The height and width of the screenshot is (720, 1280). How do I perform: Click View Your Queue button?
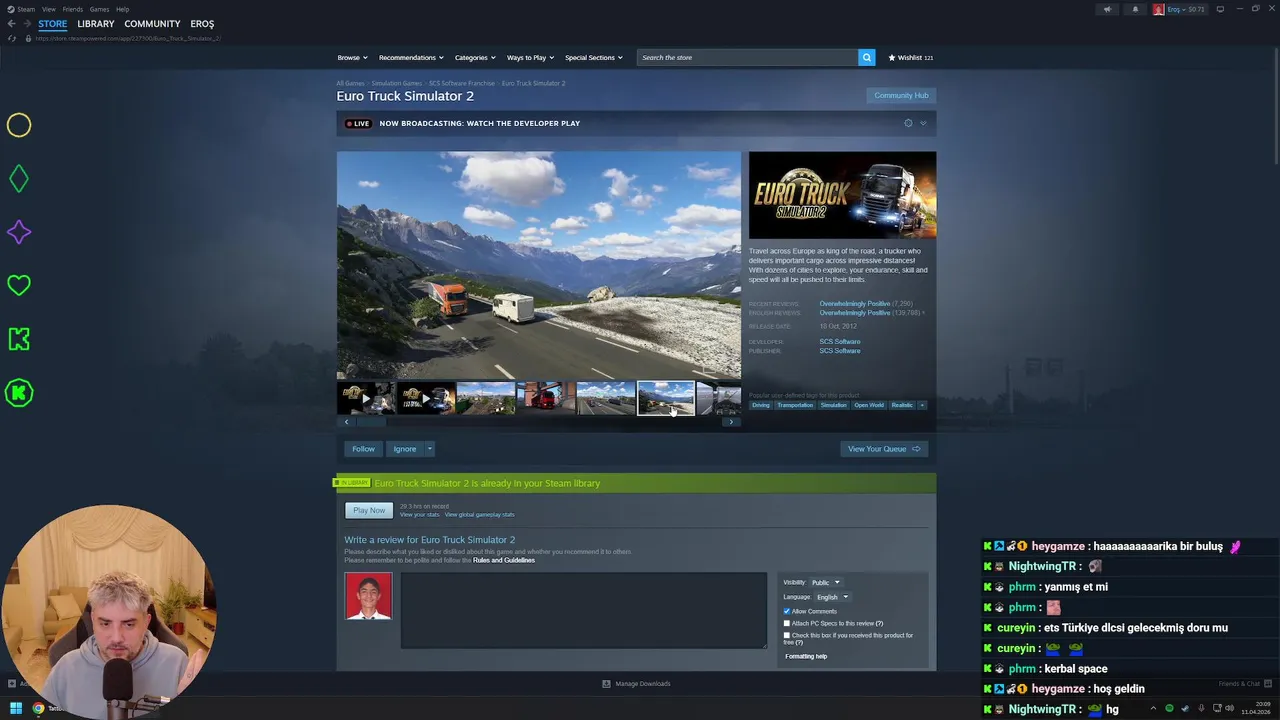[x=884, y=449]
